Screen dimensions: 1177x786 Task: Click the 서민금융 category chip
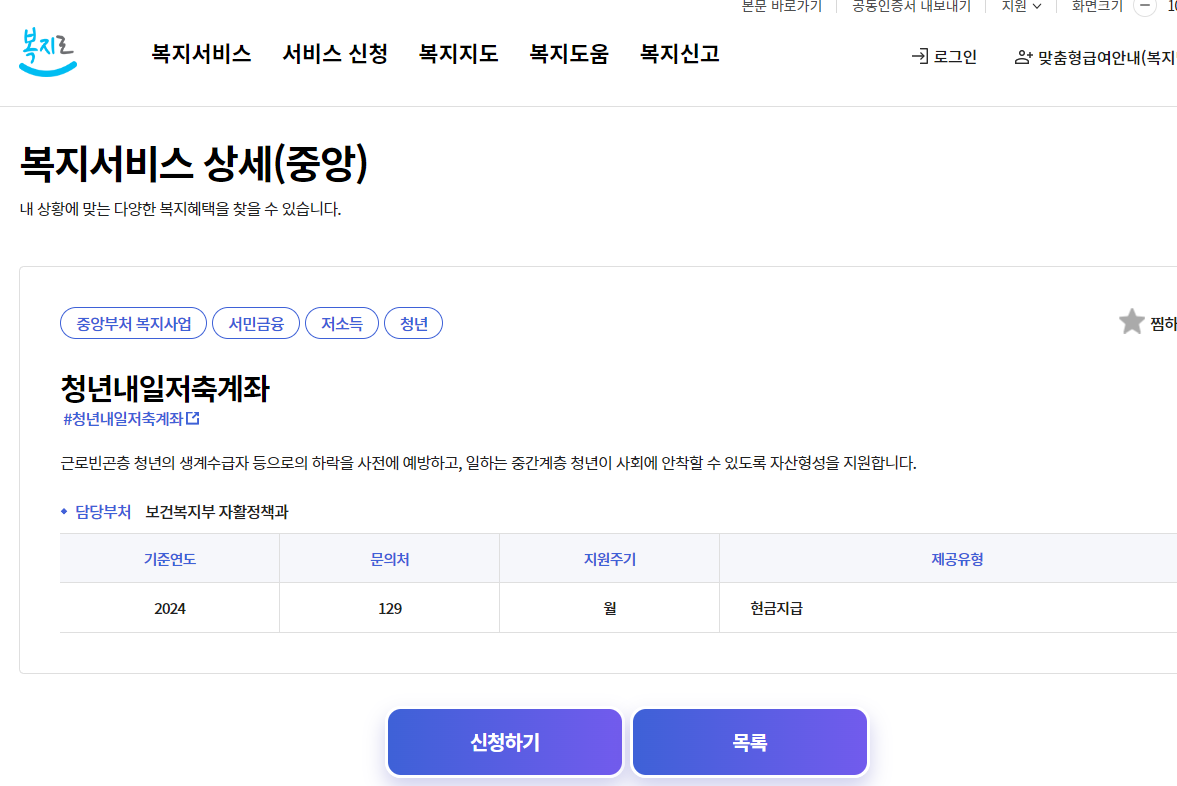pyautogui.click(x=256, y=322)
